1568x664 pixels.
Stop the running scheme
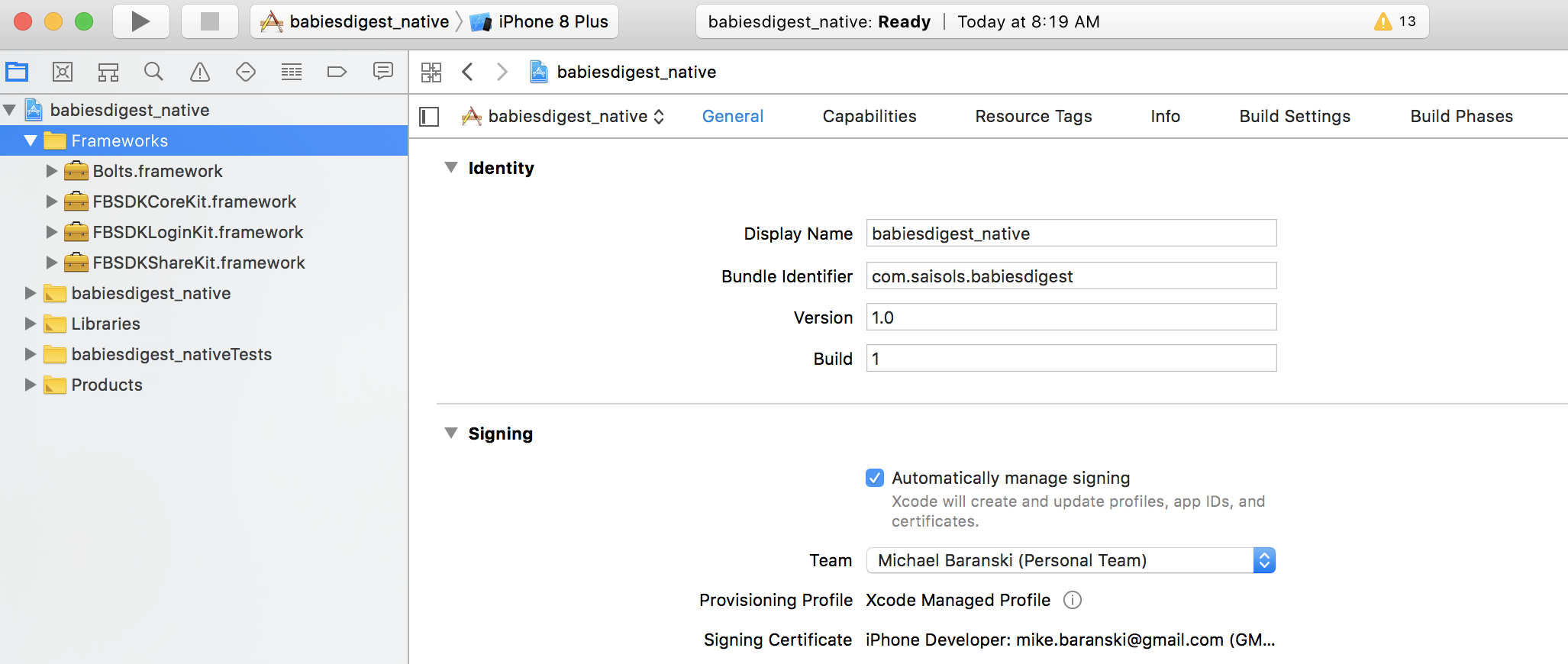tap(210, 21)
